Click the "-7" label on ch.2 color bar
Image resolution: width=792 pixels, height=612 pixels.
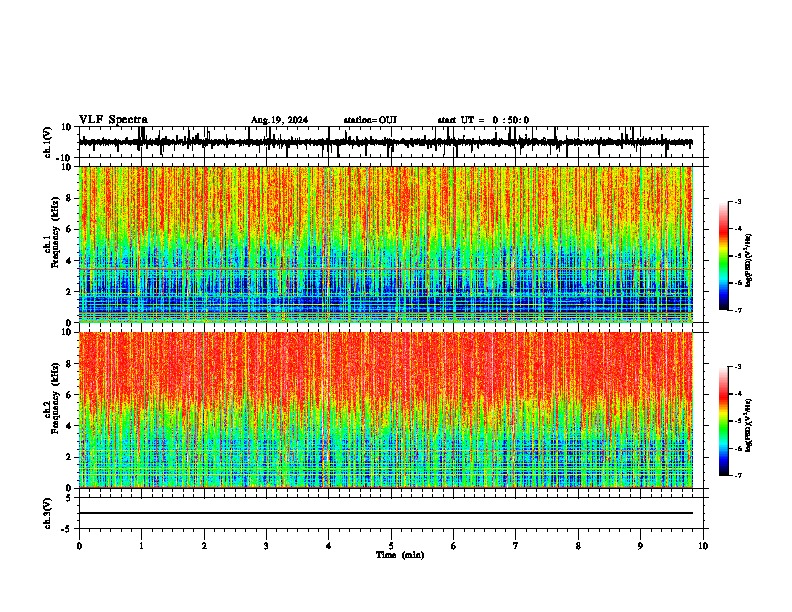(738, 475)
